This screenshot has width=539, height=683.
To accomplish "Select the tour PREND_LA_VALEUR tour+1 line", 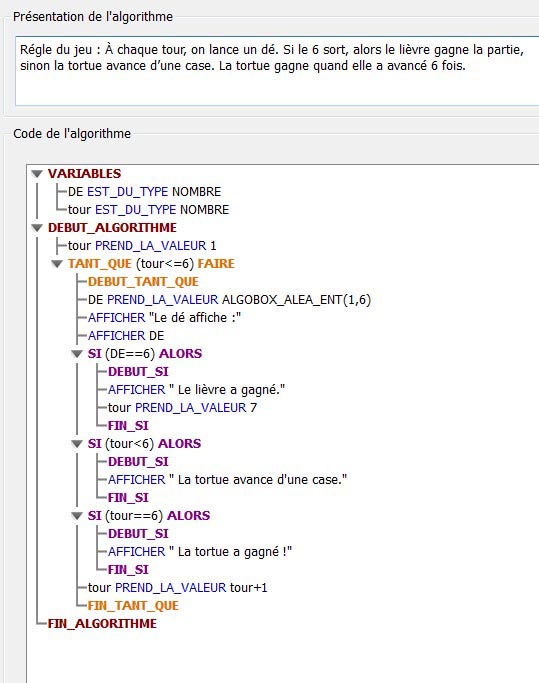I will click(177, 588).
